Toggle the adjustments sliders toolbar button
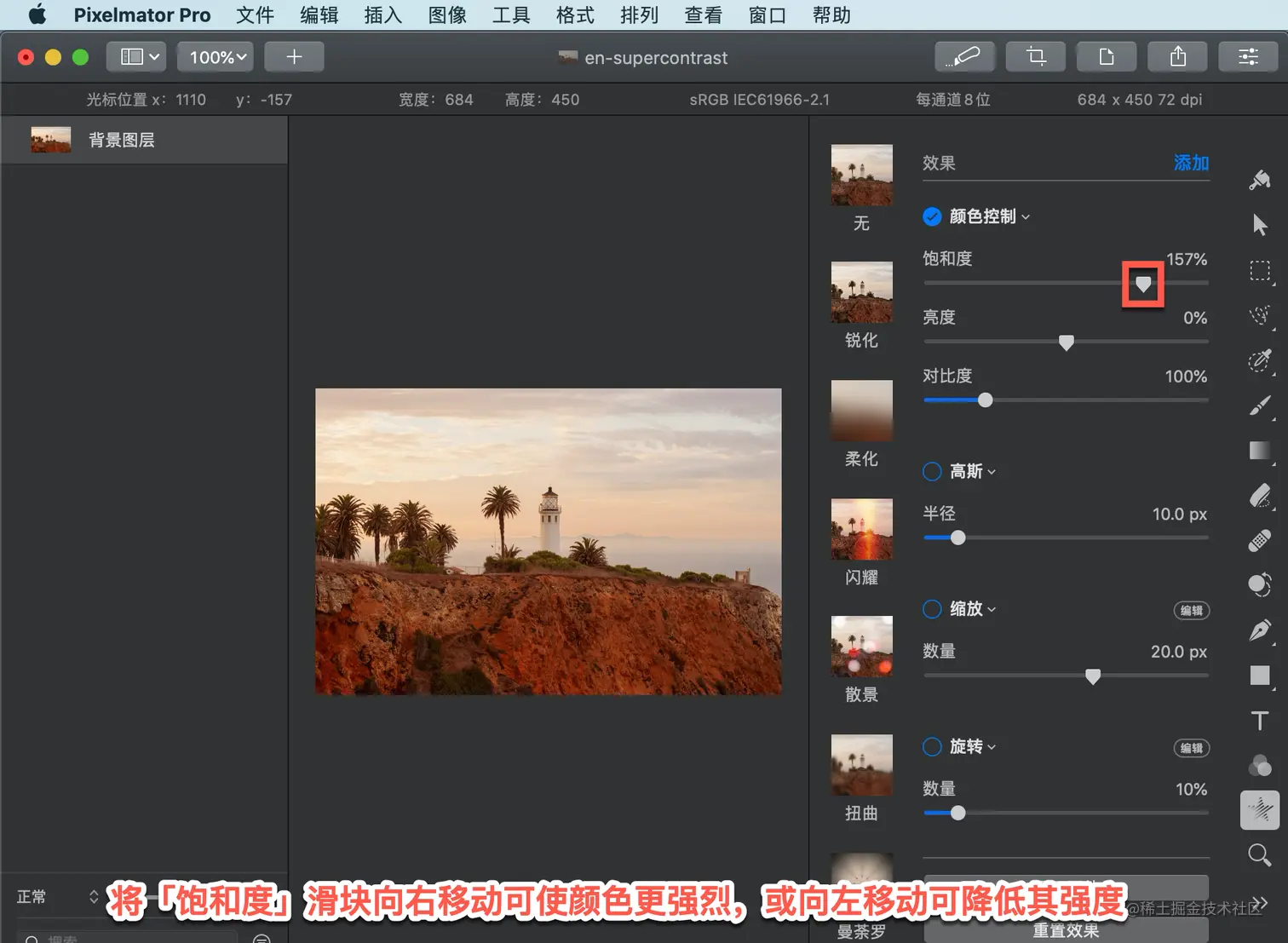Image resolution: width=1288 pixels, height=943 pixels. [x=1249, y=57]
